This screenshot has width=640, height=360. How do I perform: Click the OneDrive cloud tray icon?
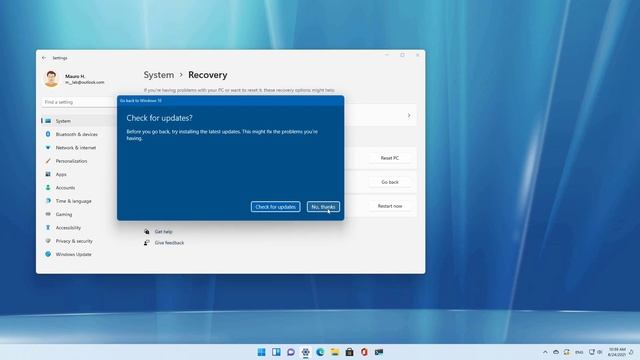pyautogui.click(x=556, y=352)
